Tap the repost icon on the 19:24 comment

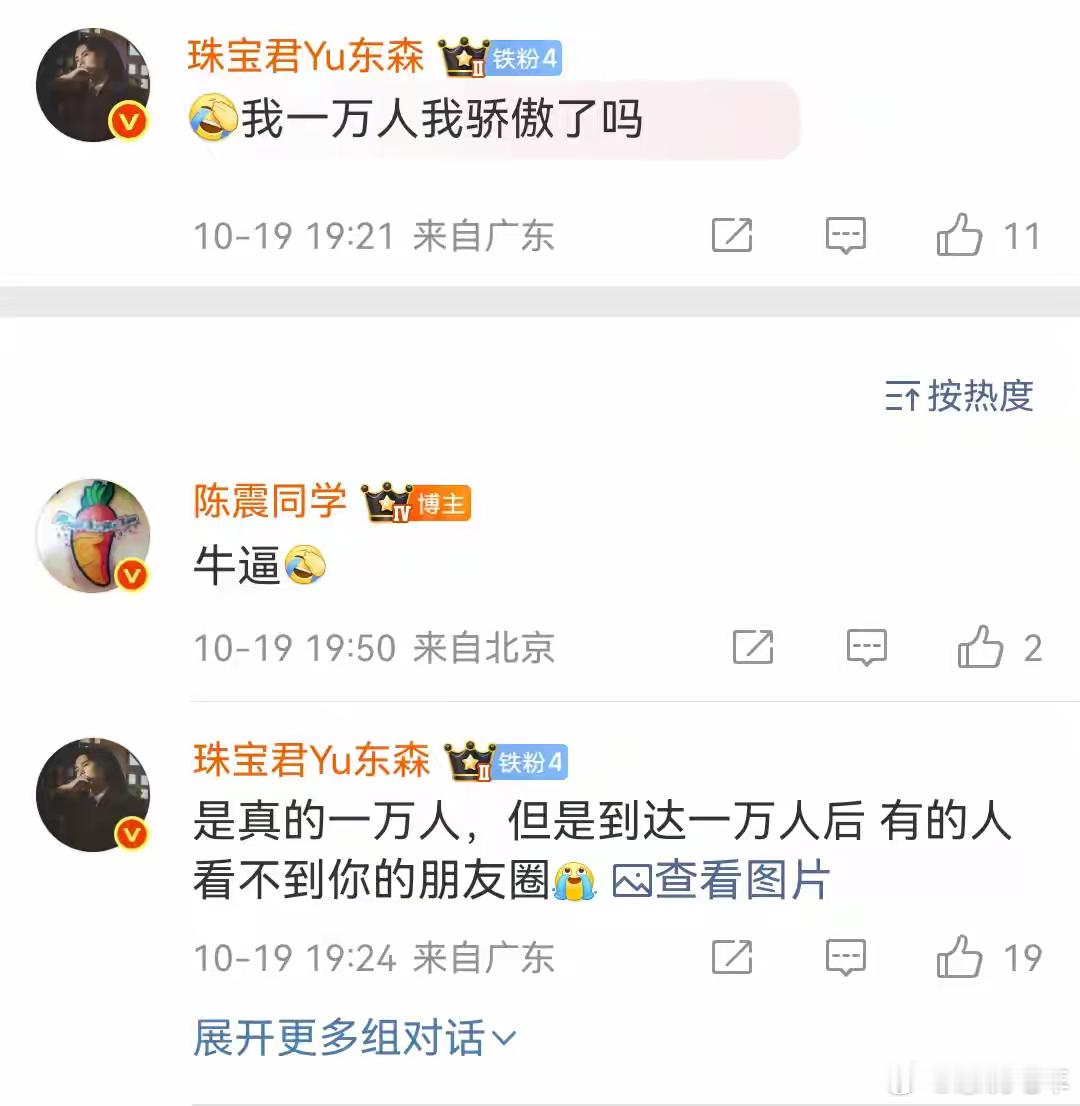pos(732,957)
